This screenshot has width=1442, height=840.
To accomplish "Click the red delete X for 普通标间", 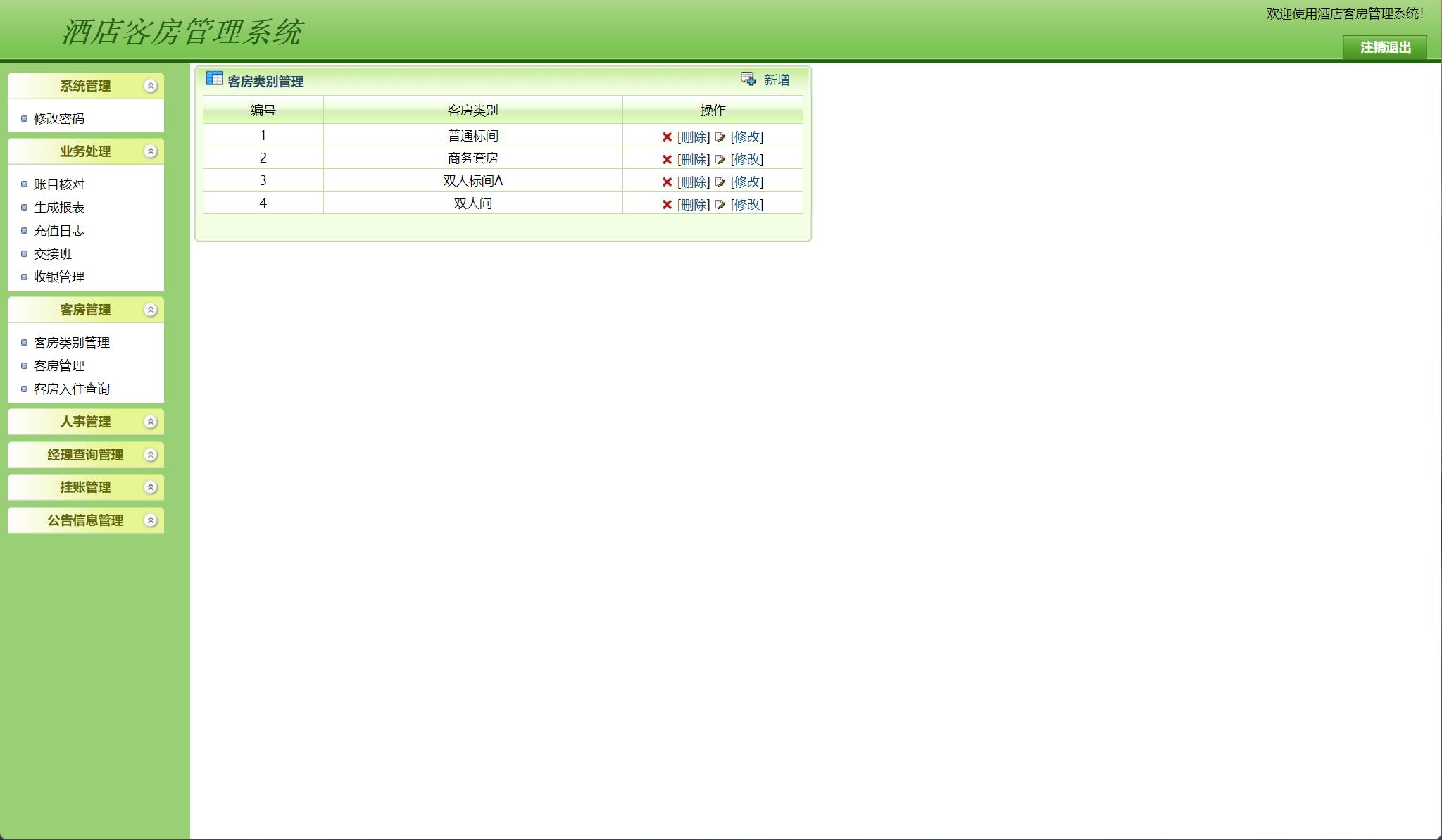I will (x=667, y=137).
